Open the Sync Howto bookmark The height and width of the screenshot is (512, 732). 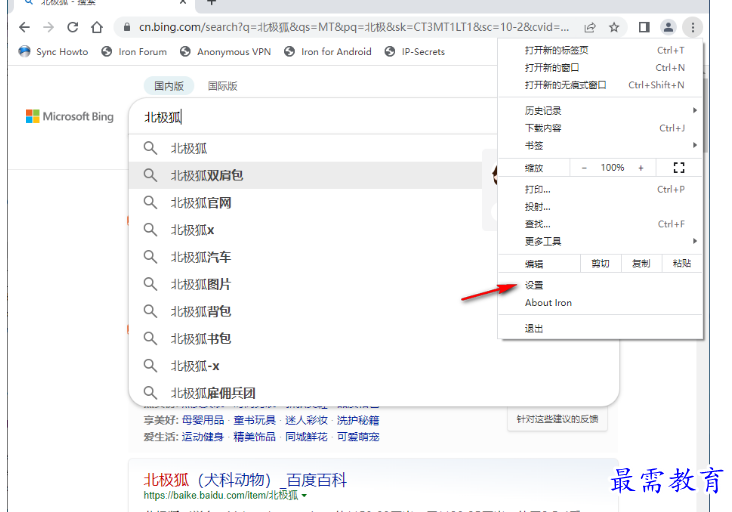point(53,52)
